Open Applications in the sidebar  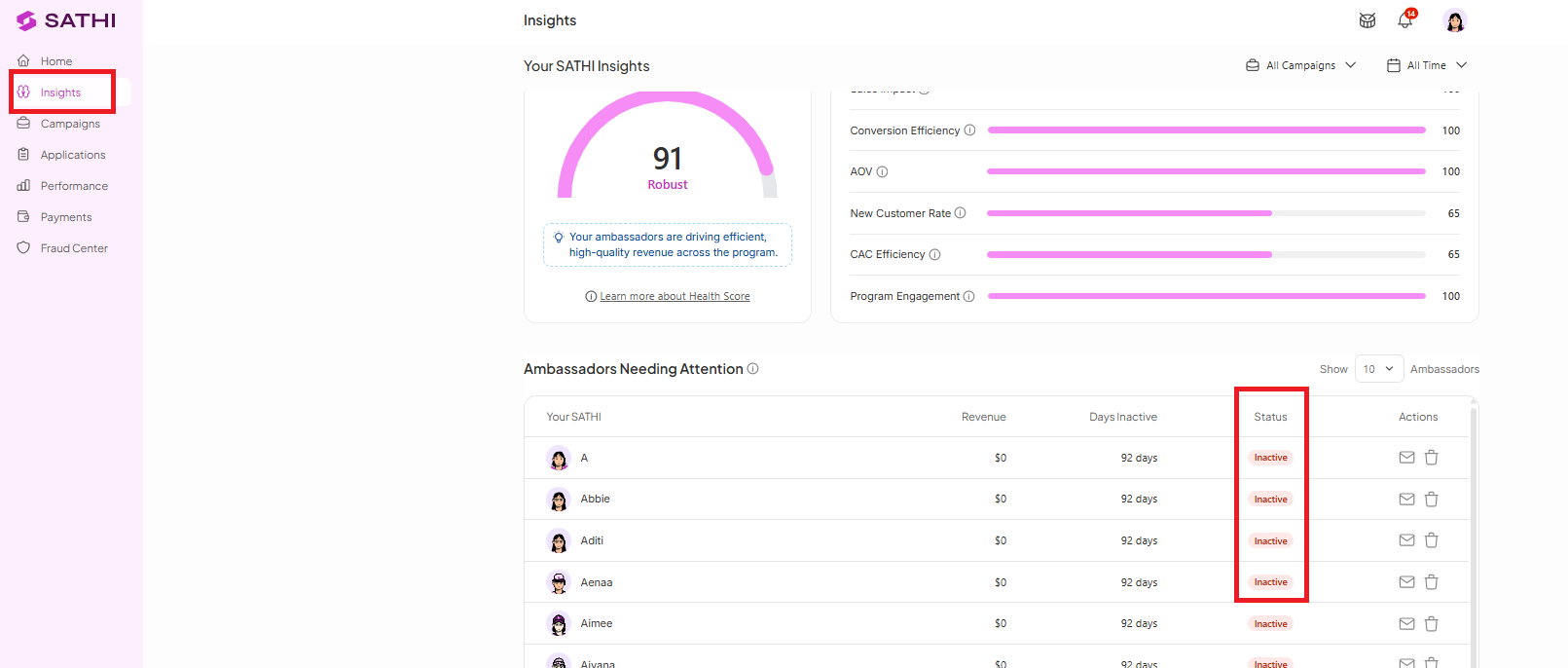coord(73,155)
